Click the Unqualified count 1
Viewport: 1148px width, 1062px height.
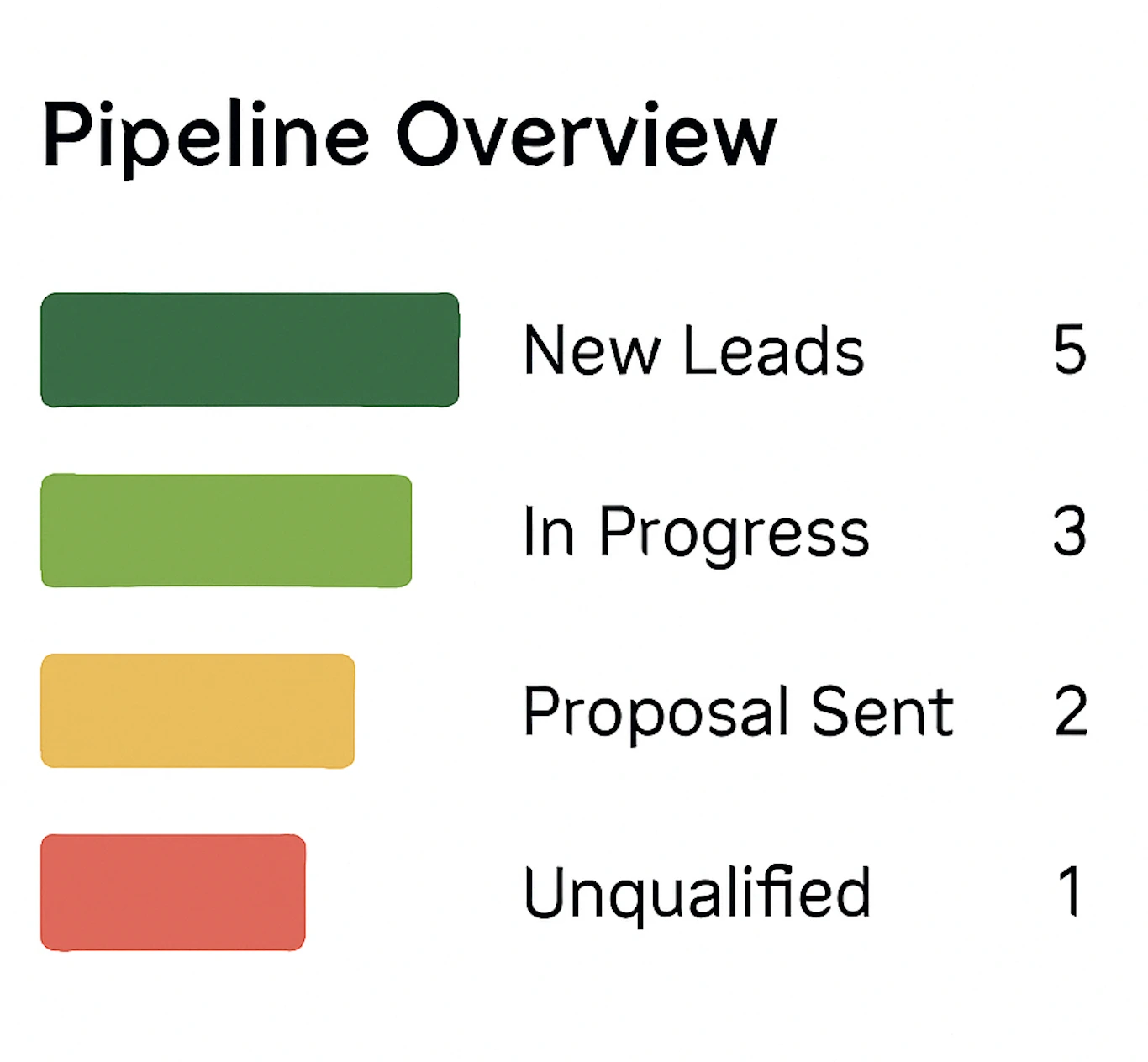click(1070, 891)
